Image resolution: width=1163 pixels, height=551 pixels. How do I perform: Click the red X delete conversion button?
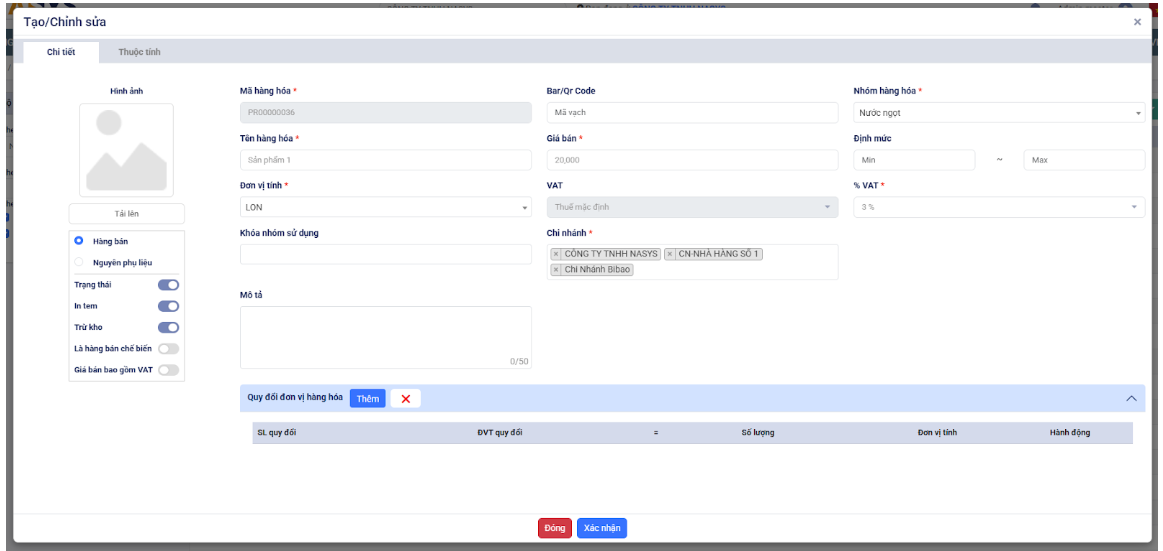click(x=405, y=399)
